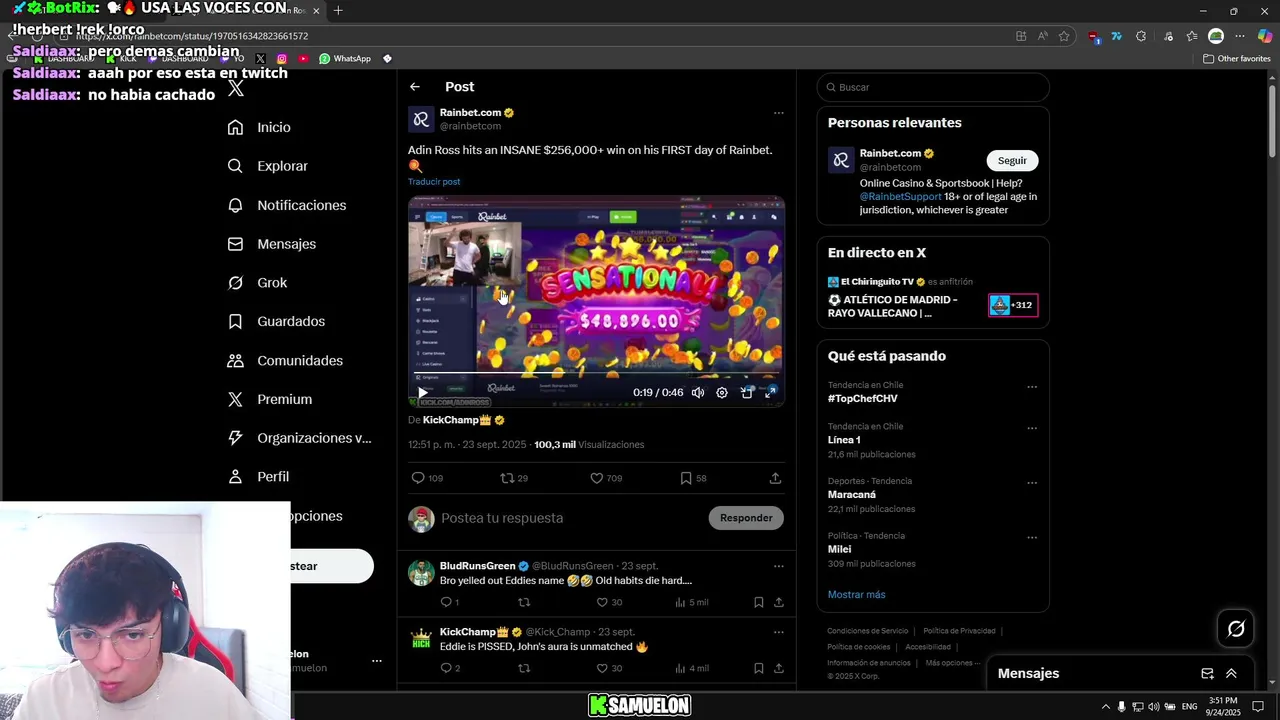
Task: Open Inicio in the sidebar
Action: coord(260,127)
